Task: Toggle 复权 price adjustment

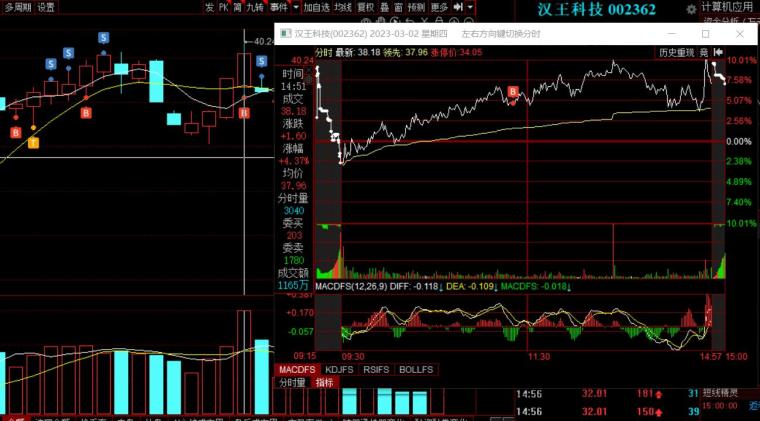Action: (x=366, y=7)
